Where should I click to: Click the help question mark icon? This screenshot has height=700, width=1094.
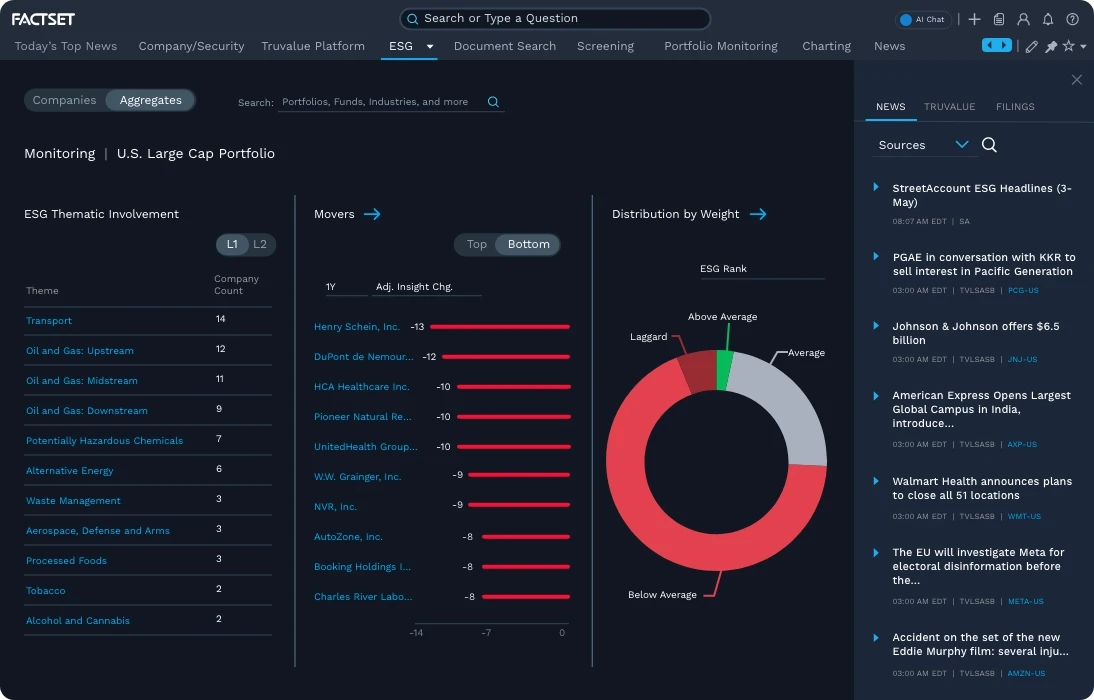1072,19
